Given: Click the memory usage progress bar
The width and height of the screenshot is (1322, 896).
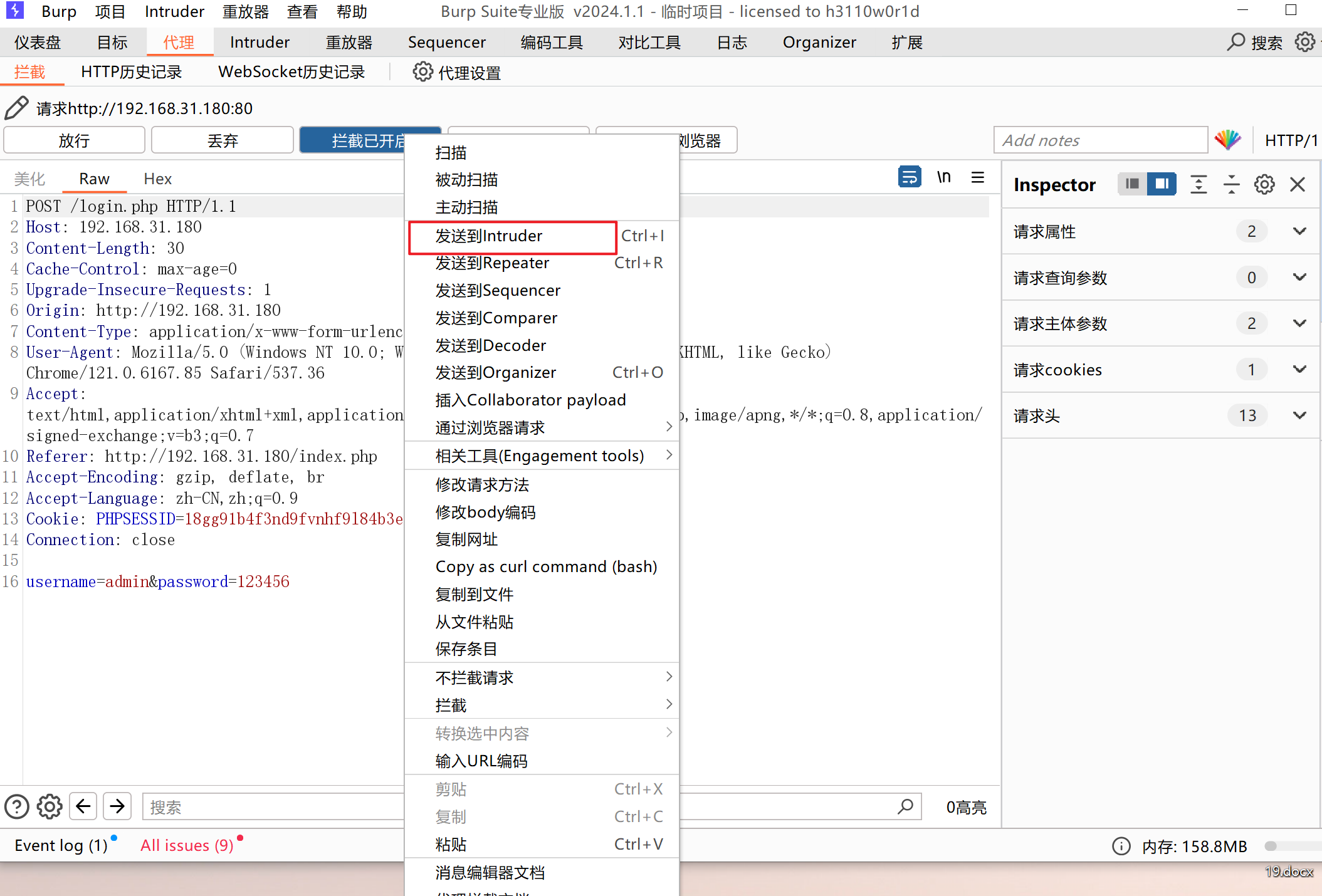Looking at the screenshot, I should pyautogui.click(x=1293, y=846).
